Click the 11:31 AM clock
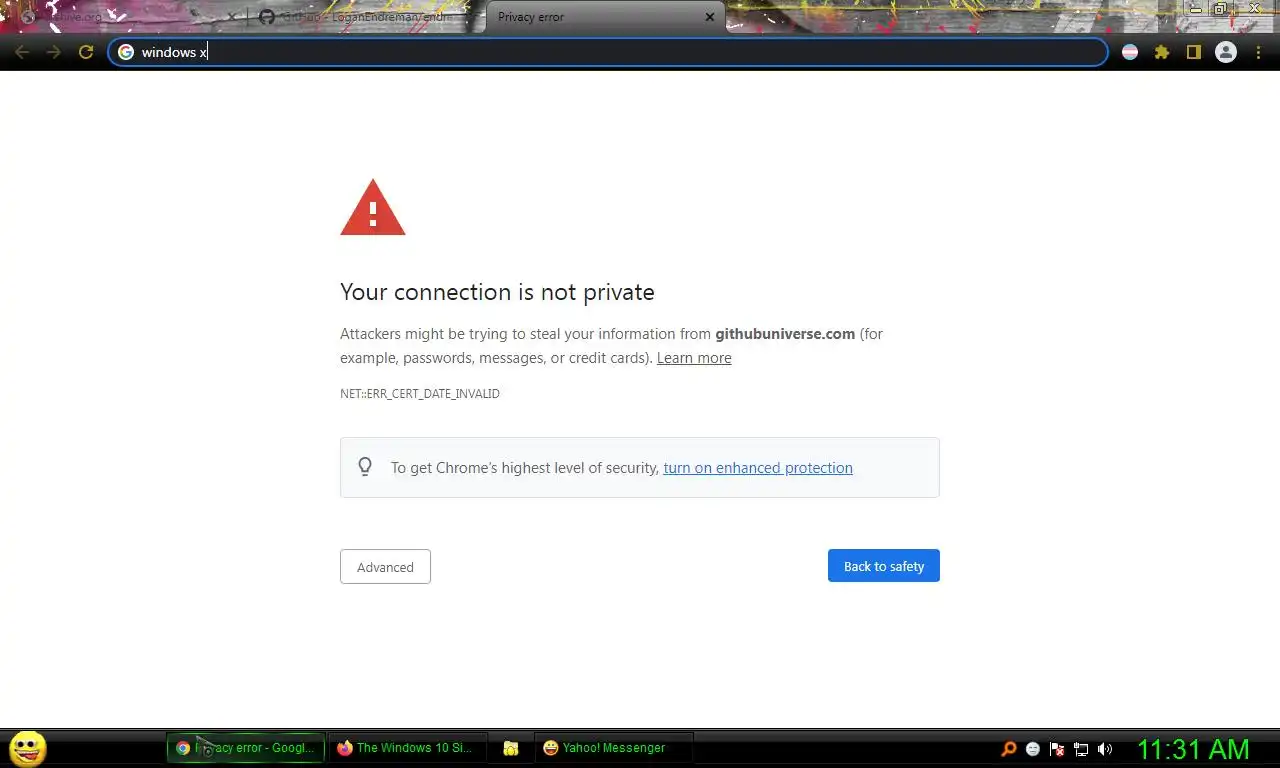The image size is (1280, 768). point(1193,749)
